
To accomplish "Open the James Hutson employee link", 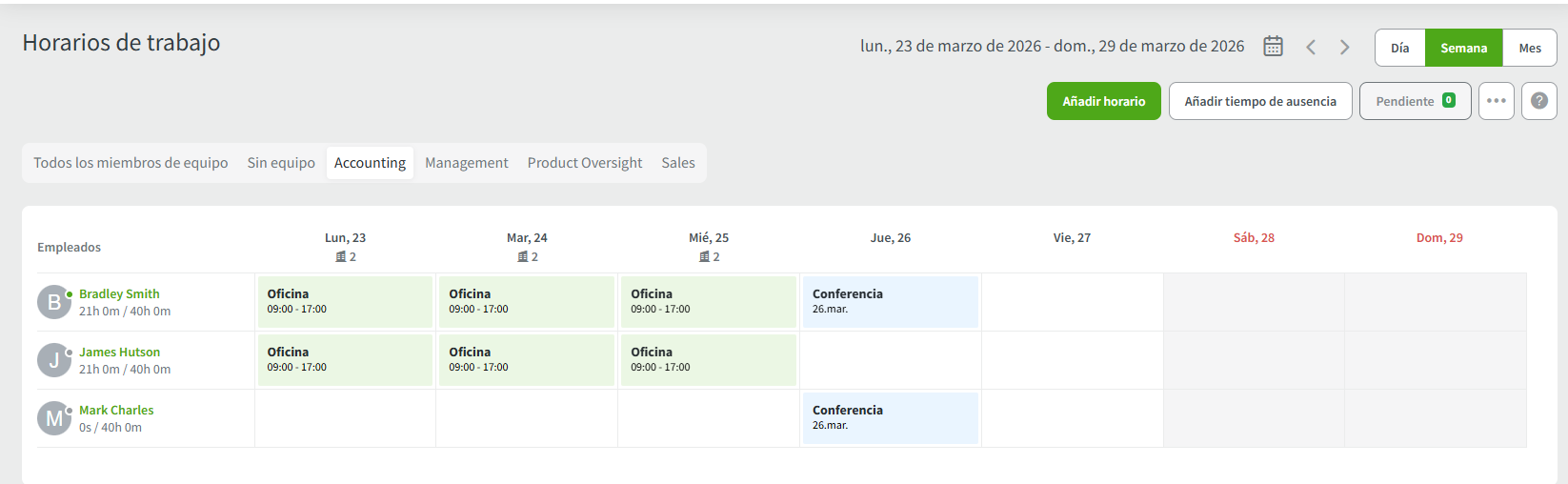I will [119, 353].
